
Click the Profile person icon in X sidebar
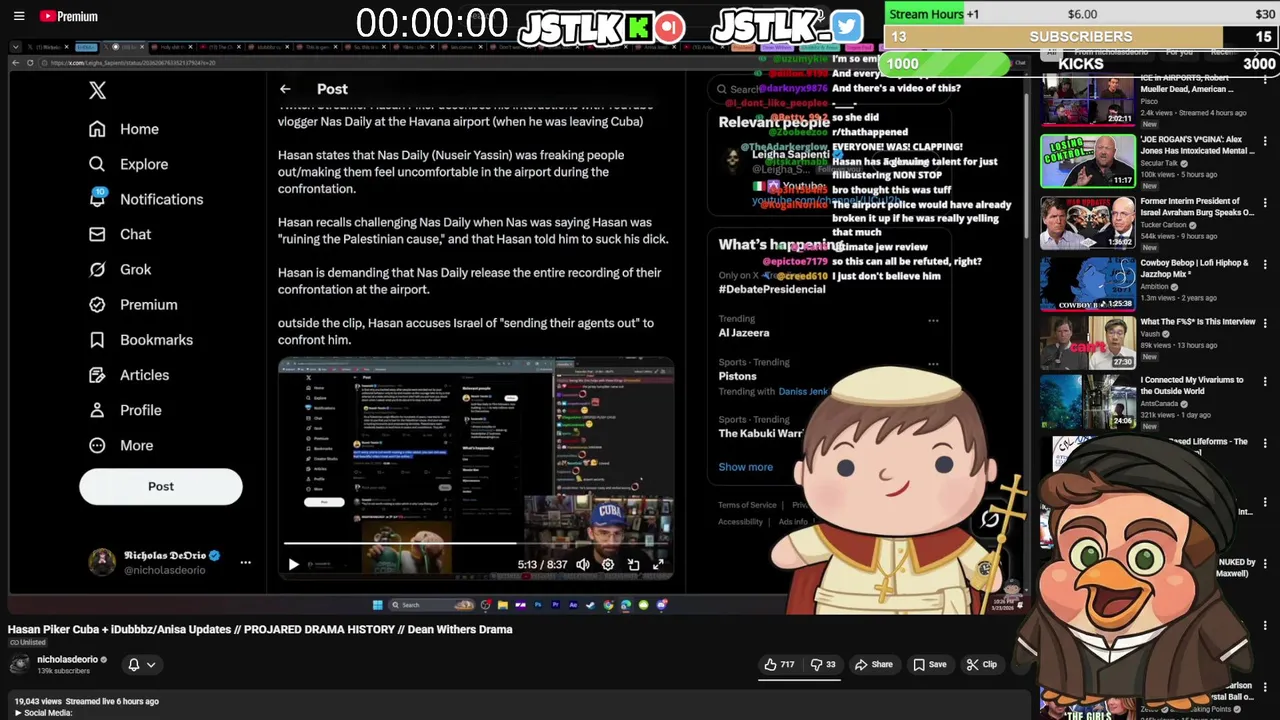tap(97, 410)
